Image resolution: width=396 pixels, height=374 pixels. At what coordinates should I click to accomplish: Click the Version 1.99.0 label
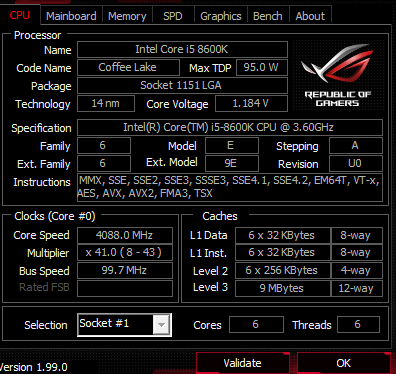click(x=33, y=367)
